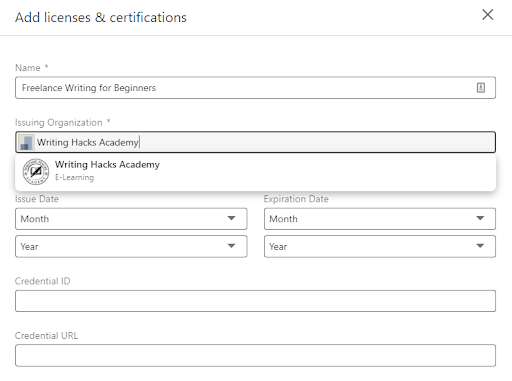Image resolution: width=512 pixels, height=381 pixels.
Task: Click the arrow on Expiration Month
Action: coord(480,218)
